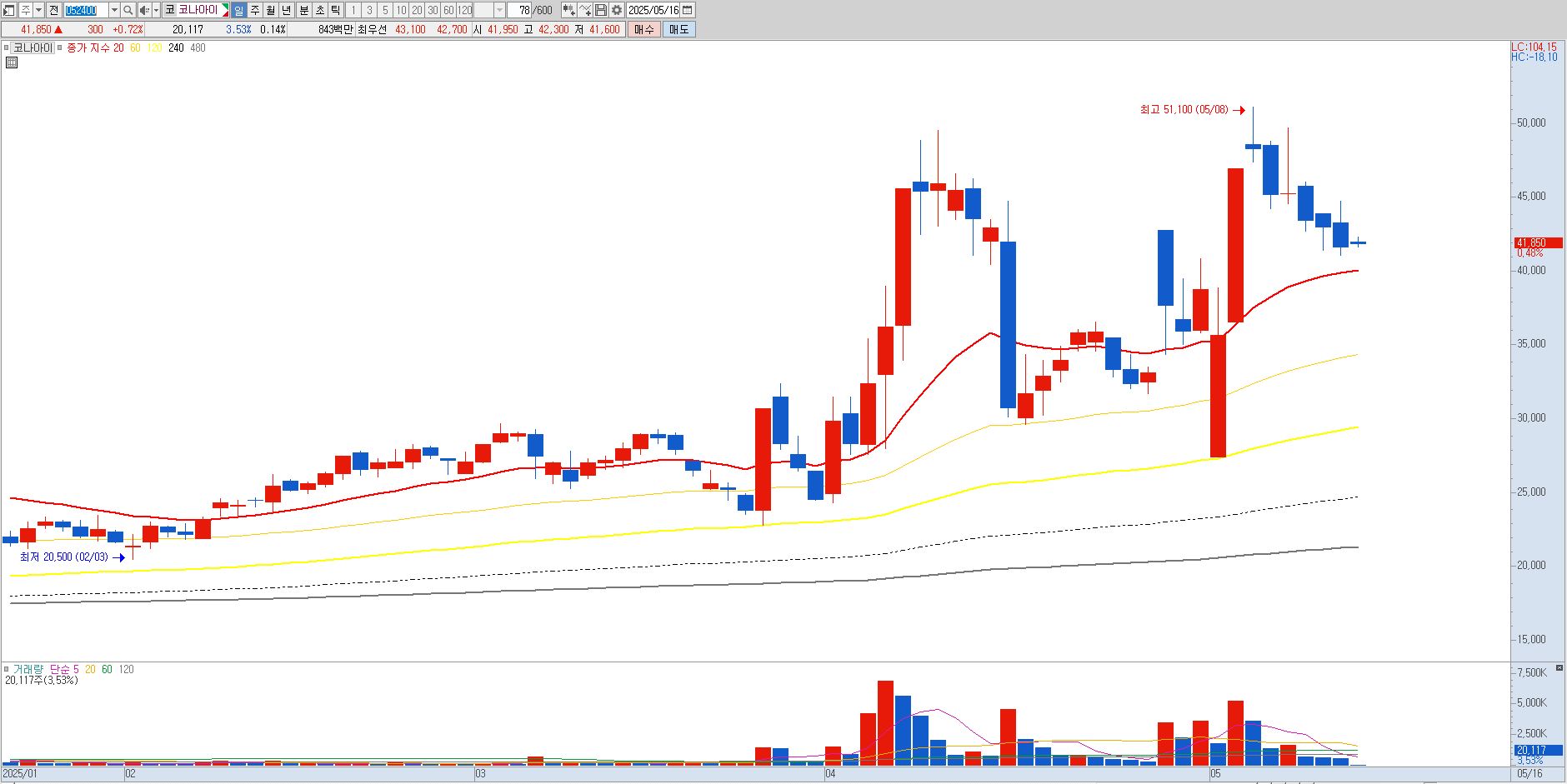Click the flag marker beside the 코나아이 name
The height and width of the screenshot is (784, 1567).
224,10
